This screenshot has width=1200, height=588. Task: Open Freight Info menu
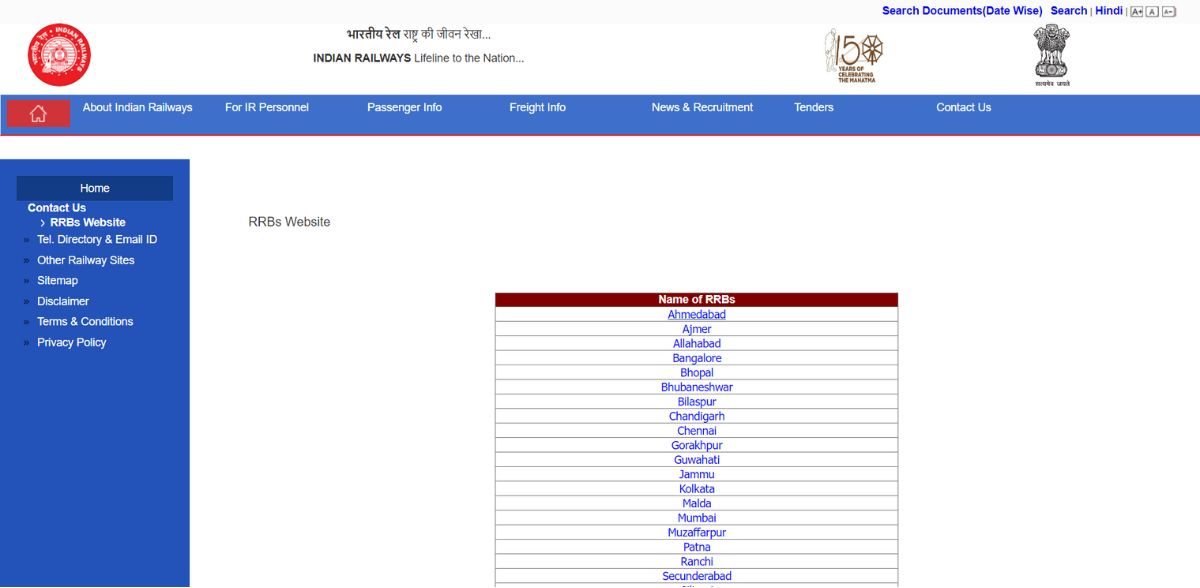click(x=537, y=108)
